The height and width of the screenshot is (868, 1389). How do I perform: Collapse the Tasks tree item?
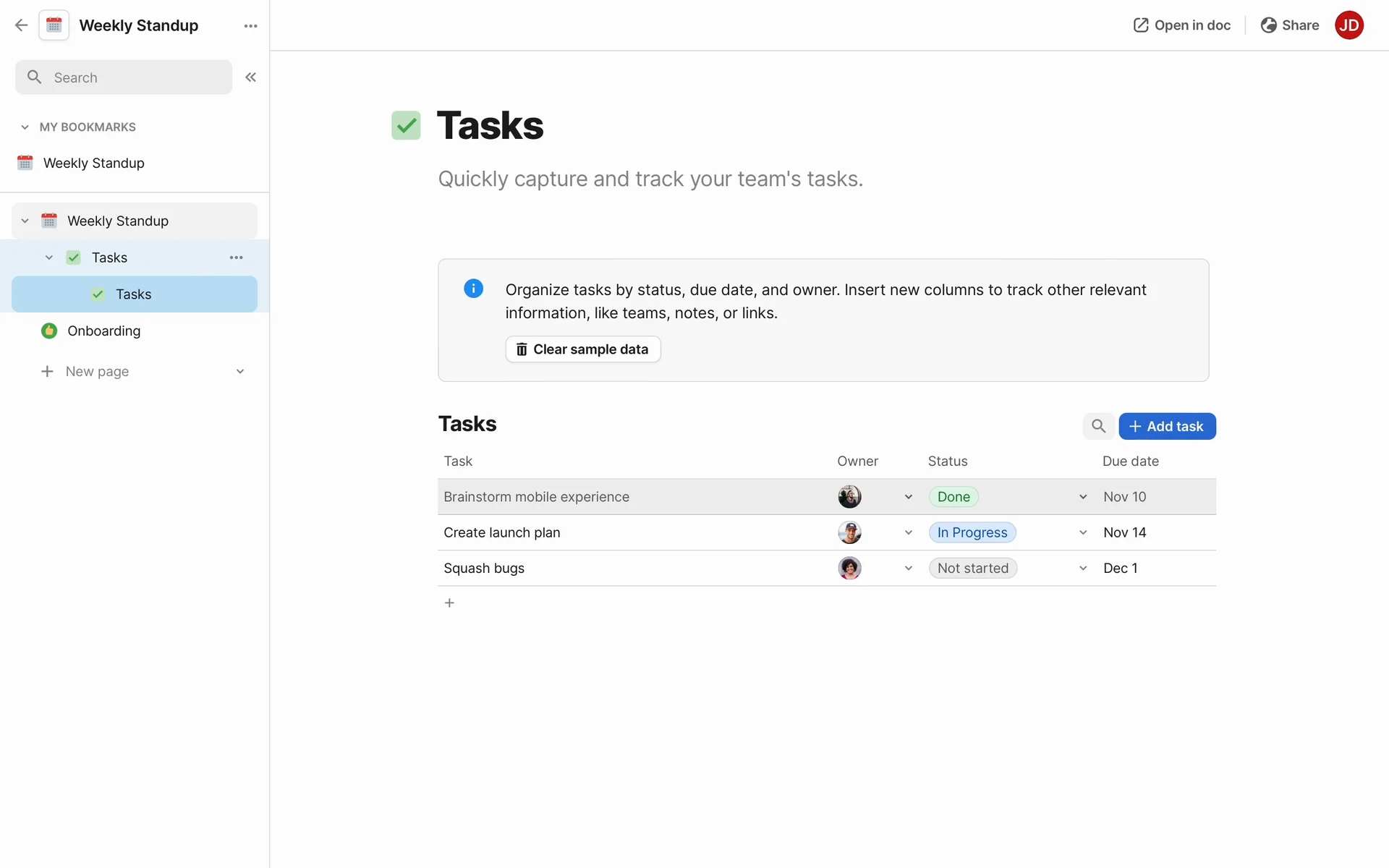[x=49, y=258]
